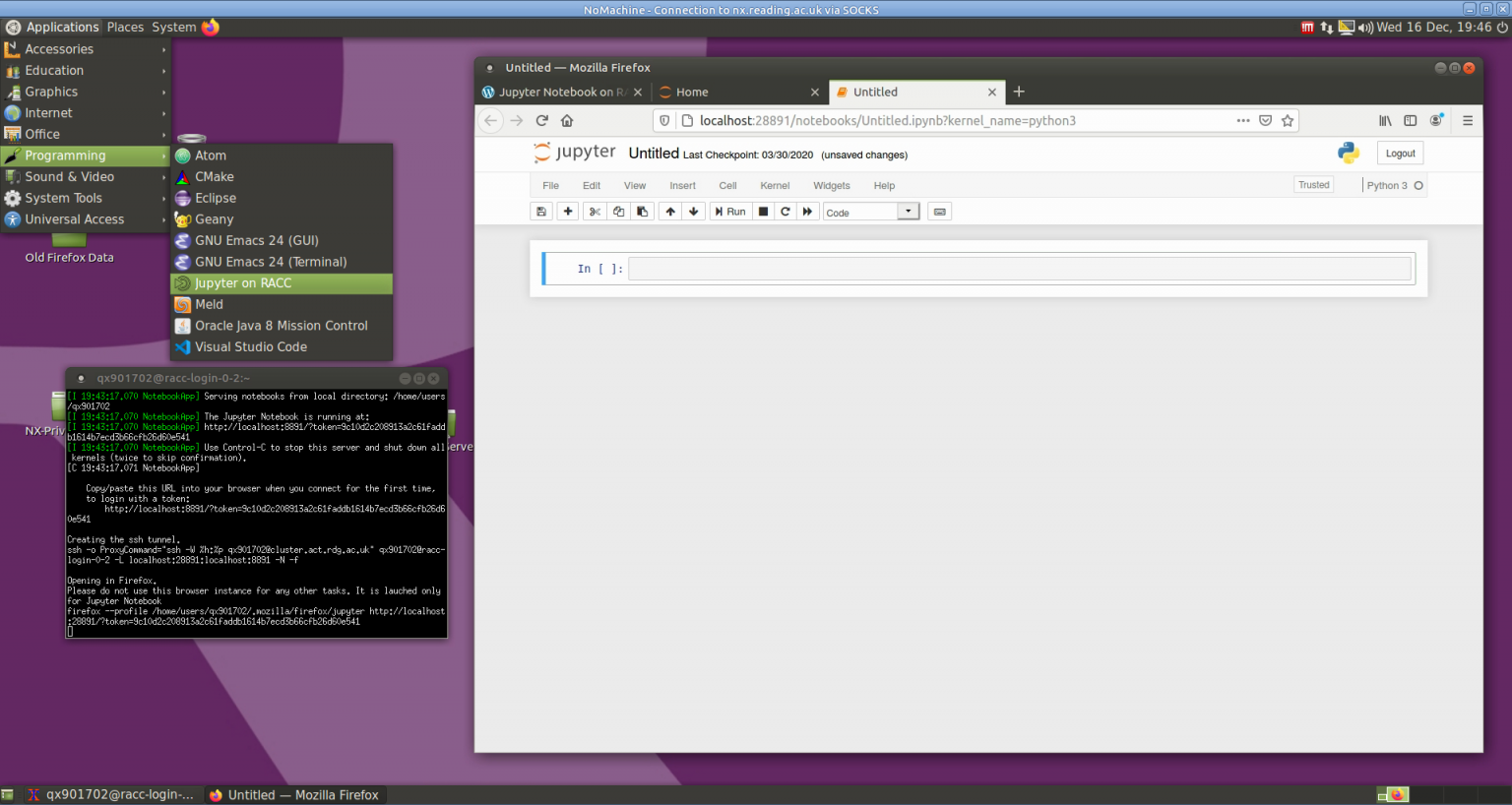The image size is (1512, 805).
Task: Expand the Graphics submenu
Action: (85, 92)
